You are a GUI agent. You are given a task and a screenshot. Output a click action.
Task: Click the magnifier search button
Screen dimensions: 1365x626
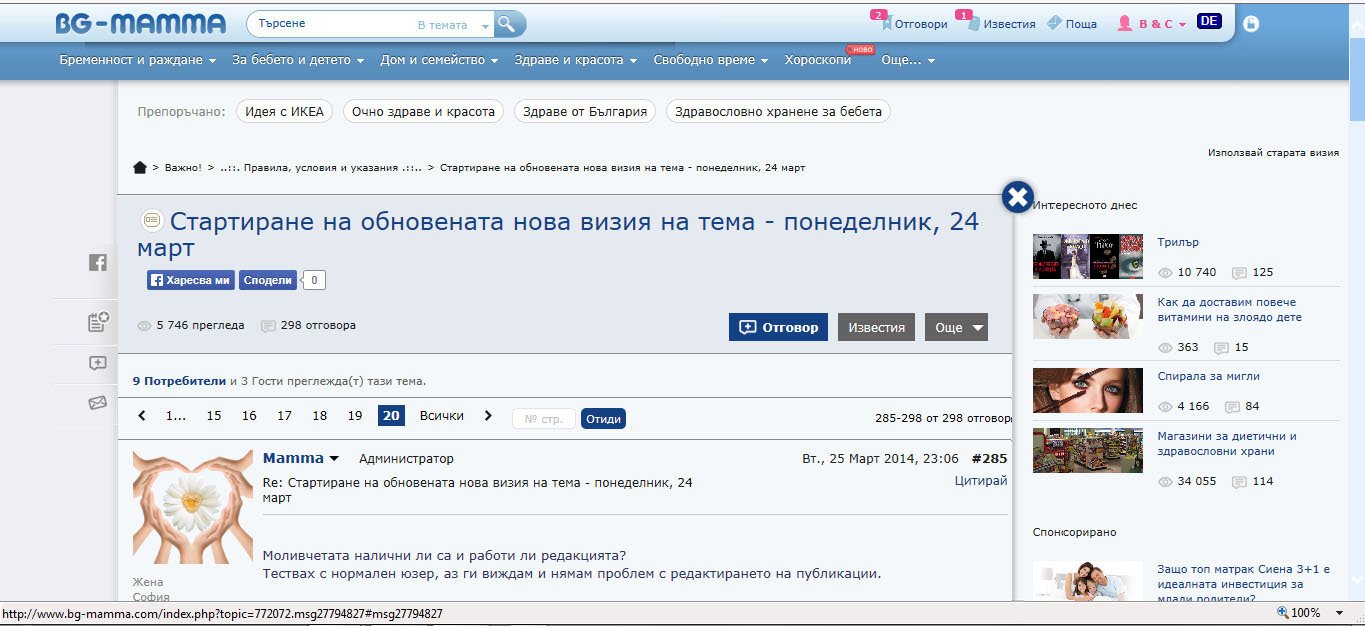click(x=509, y=24)
